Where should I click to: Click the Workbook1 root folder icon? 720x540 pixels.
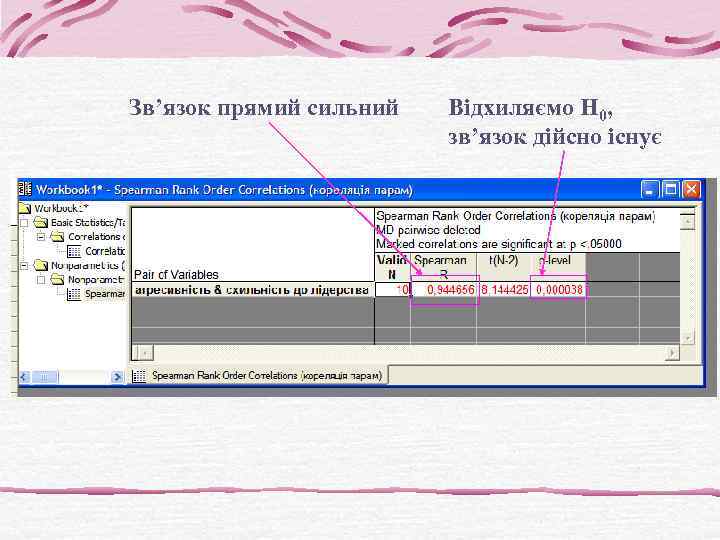tap(25, 208)
